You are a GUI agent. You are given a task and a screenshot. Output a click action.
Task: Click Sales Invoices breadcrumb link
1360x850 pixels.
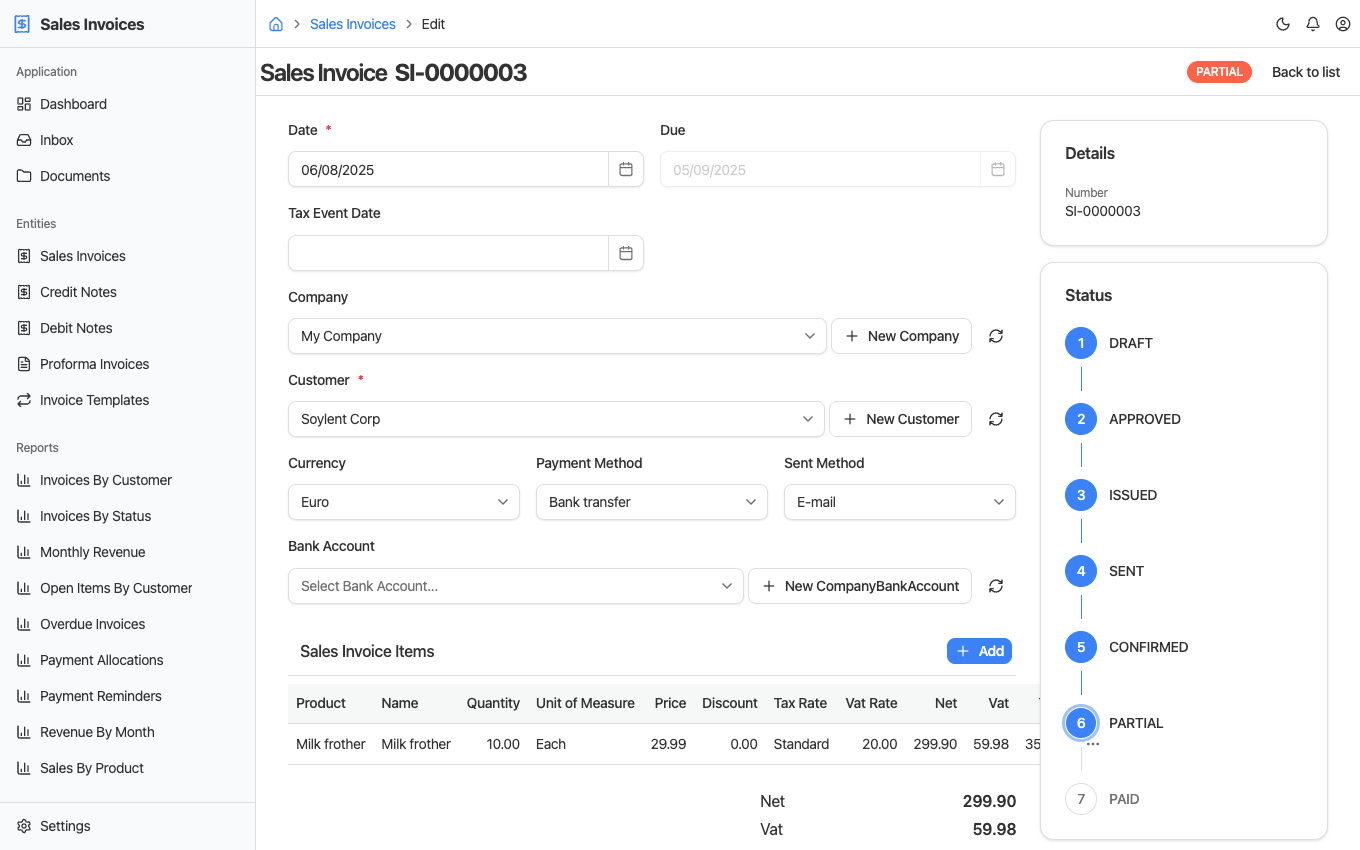click(353, 24)
